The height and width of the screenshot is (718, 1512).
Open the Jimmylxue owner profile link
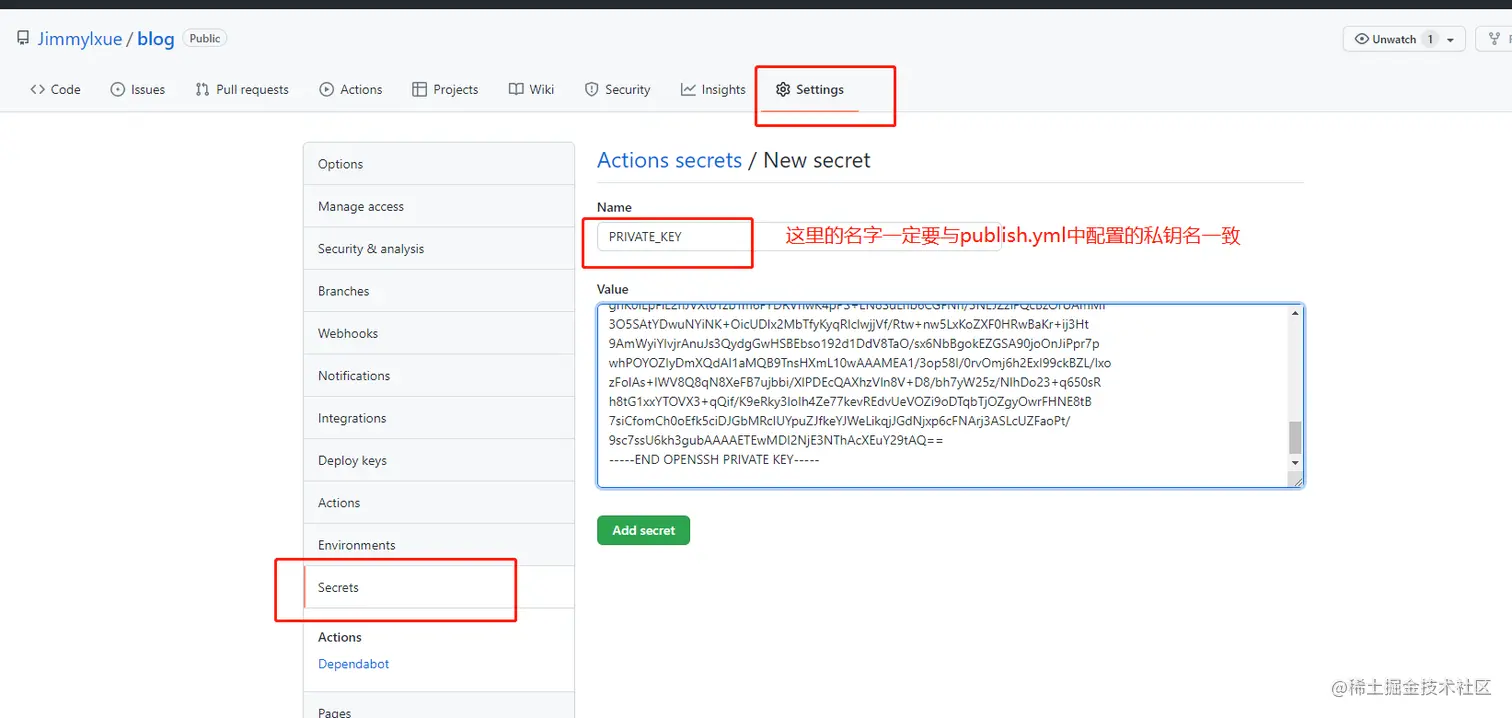tap(79, 39)
